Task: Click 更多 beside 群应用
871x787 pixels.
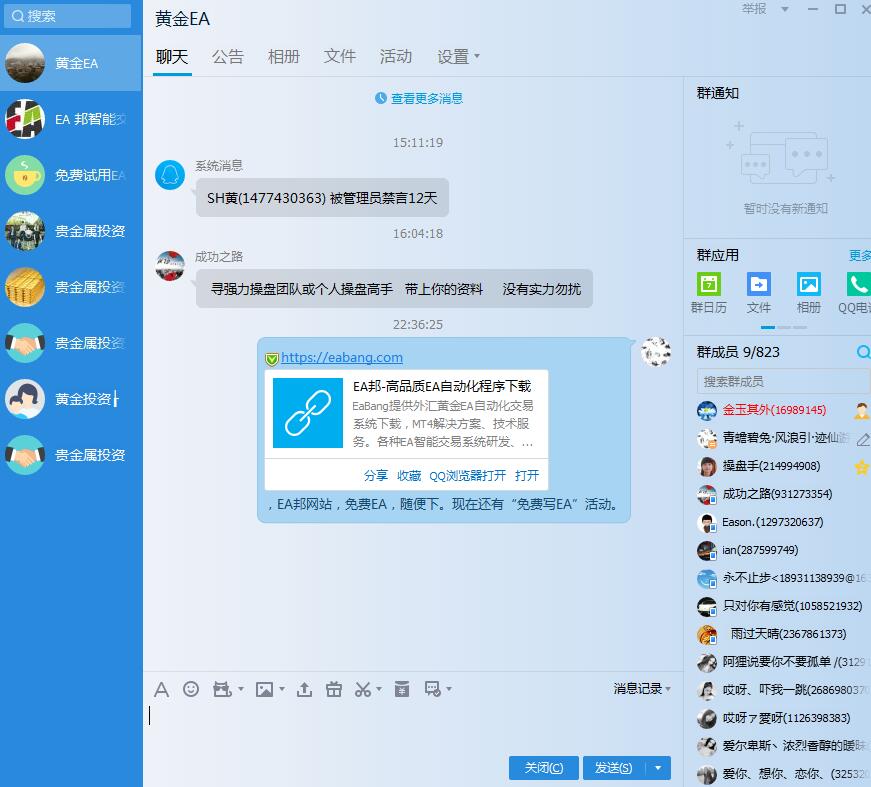Action: [x=860, y=255]
